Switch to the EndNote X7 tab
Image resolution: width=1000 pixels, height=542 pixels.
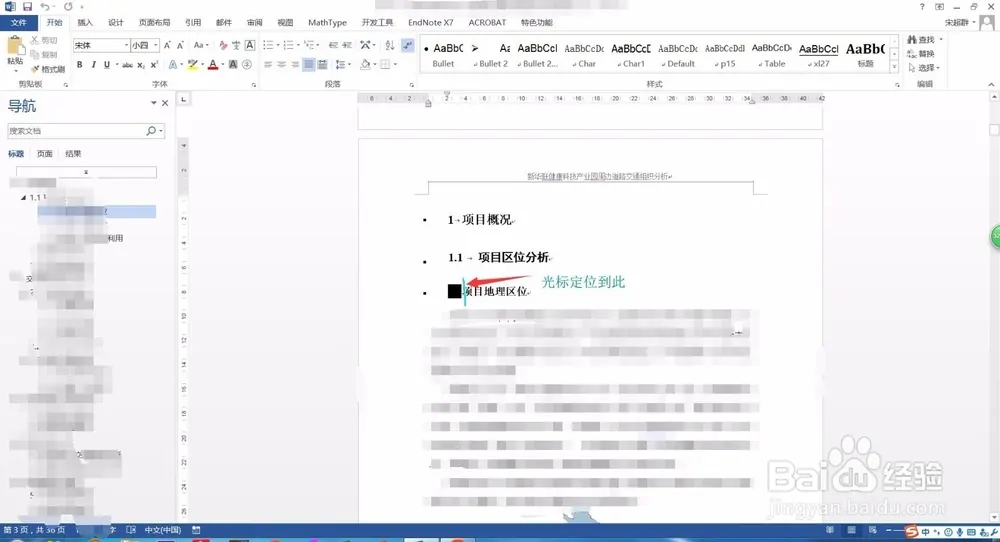(x=430, y=22)
